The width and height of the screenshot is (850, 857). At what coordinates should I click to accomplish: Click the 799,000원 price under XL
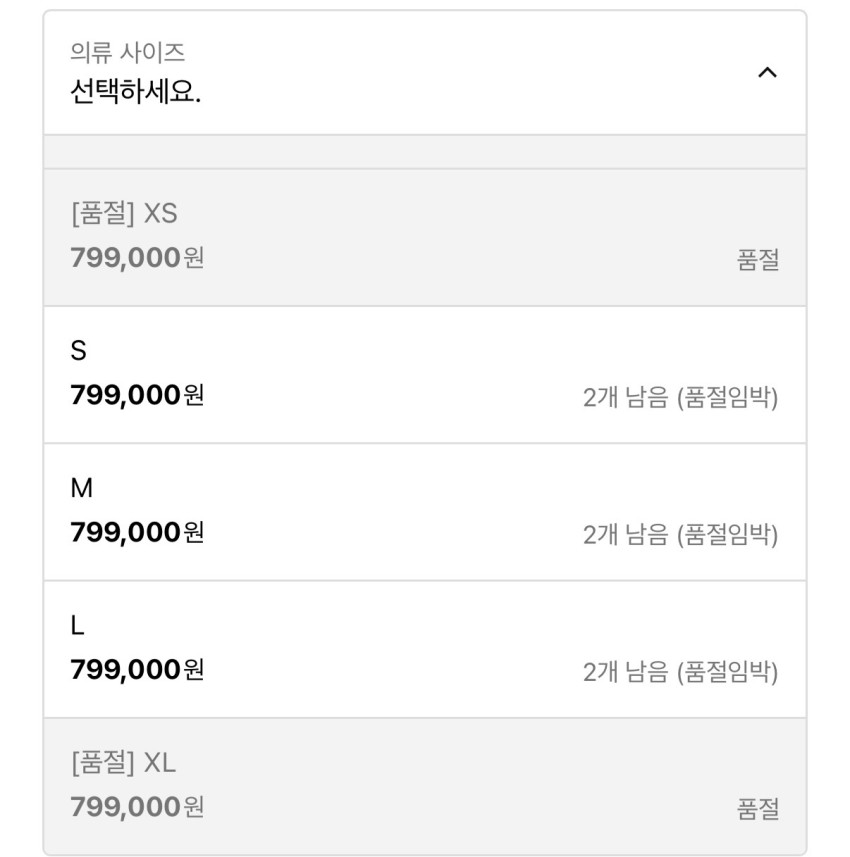[137, 806]
